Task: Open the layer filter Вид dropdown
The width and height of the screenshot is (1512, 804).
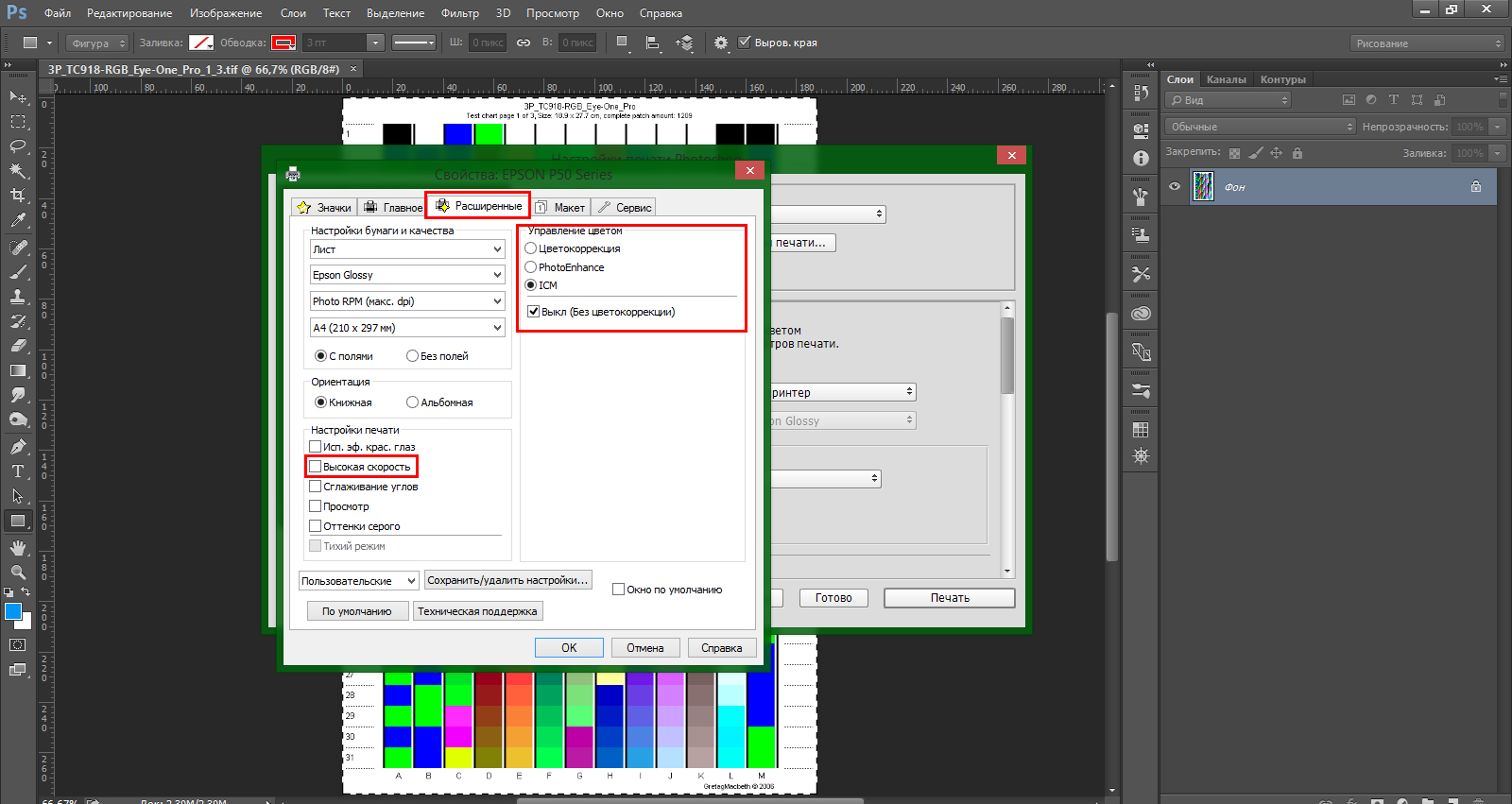Action: (x=1228, y=100)
